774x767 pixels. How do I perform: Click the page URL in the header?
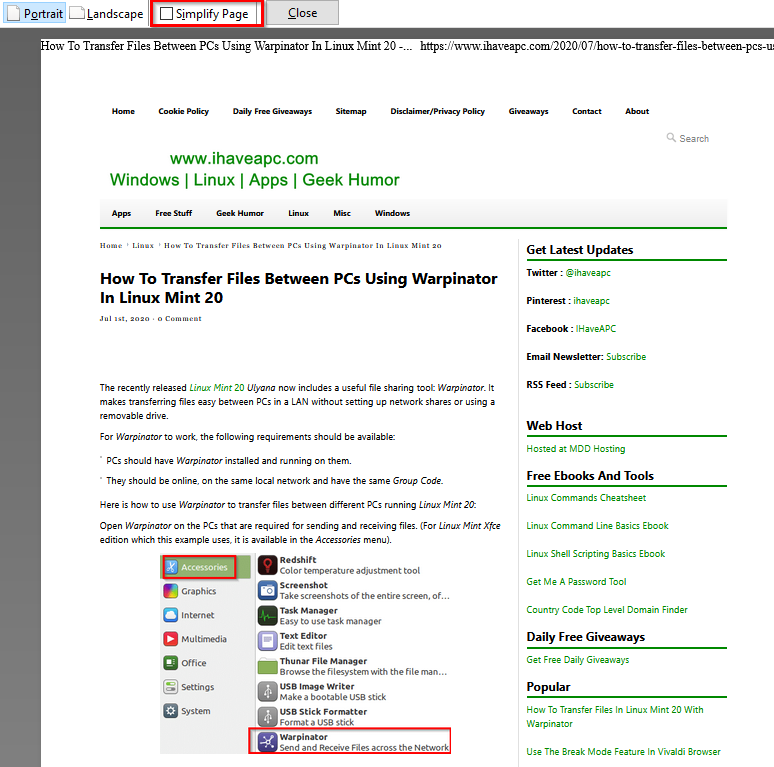[x=597, y=46]
